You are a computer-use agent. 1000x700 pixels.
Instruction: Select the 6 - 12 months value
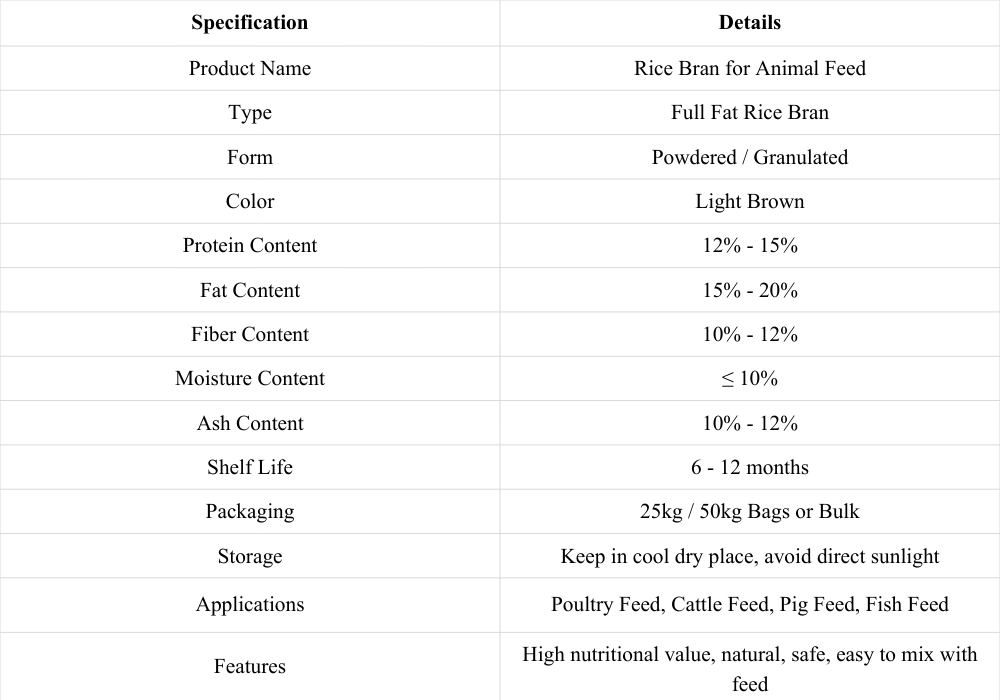(x=749, y=467)
